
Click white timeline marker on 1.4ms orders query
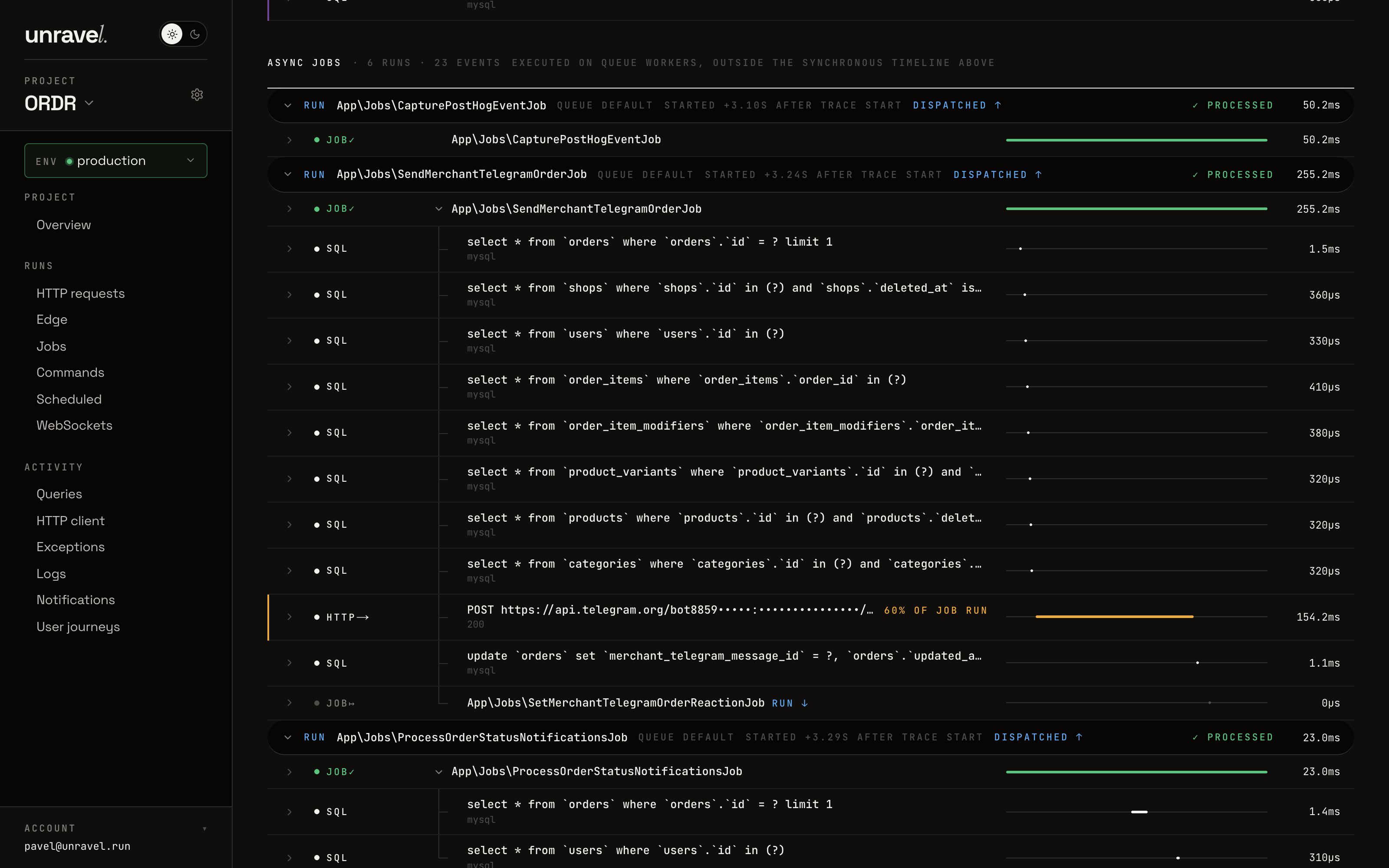click(x=1139, y=812)
